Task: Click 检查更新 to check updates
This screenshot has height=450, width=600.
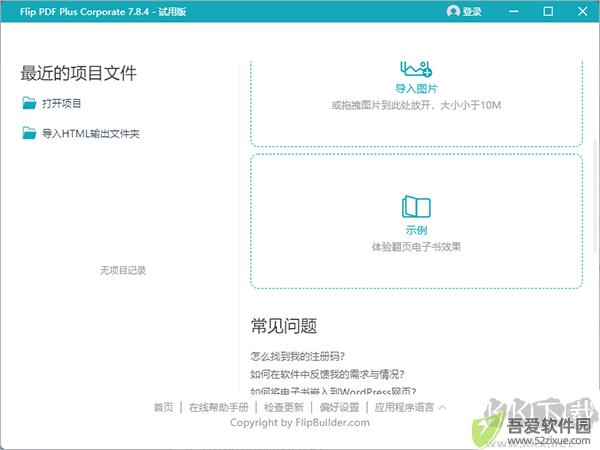Action: tap(284, 407)
